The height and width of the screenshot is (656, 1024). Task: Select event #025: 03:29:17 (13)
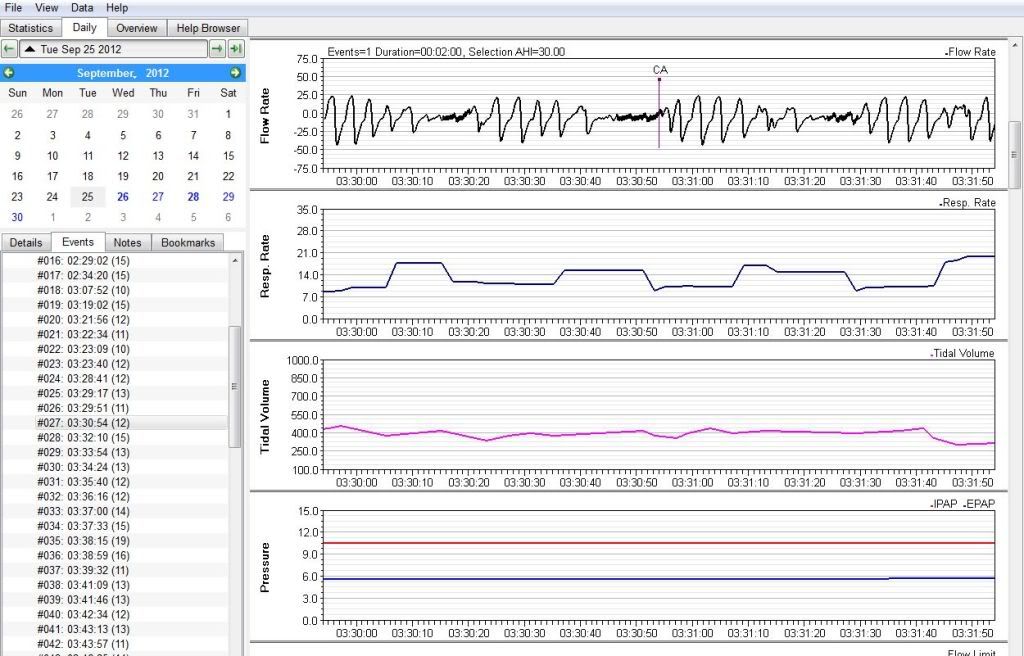pyautogui.click(x=84, y=393)
